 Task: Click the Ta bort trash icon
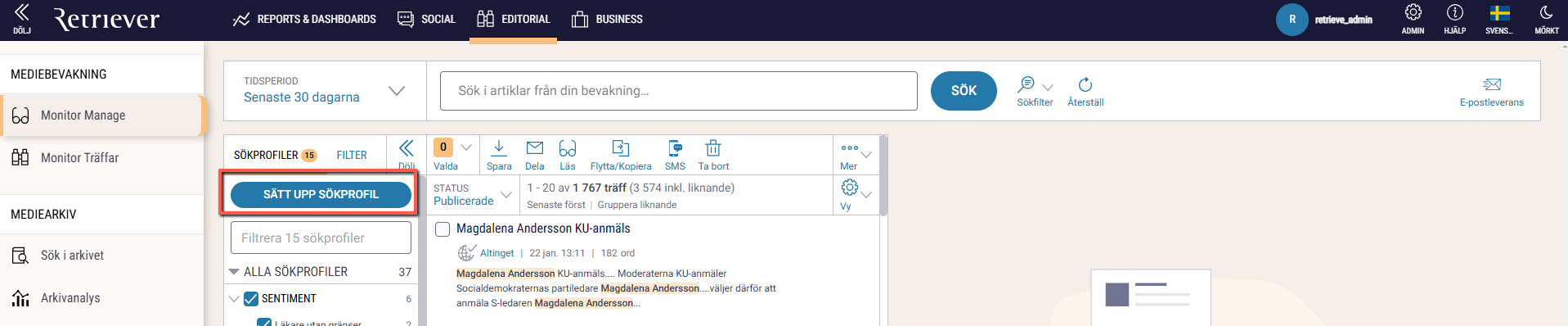713,148
